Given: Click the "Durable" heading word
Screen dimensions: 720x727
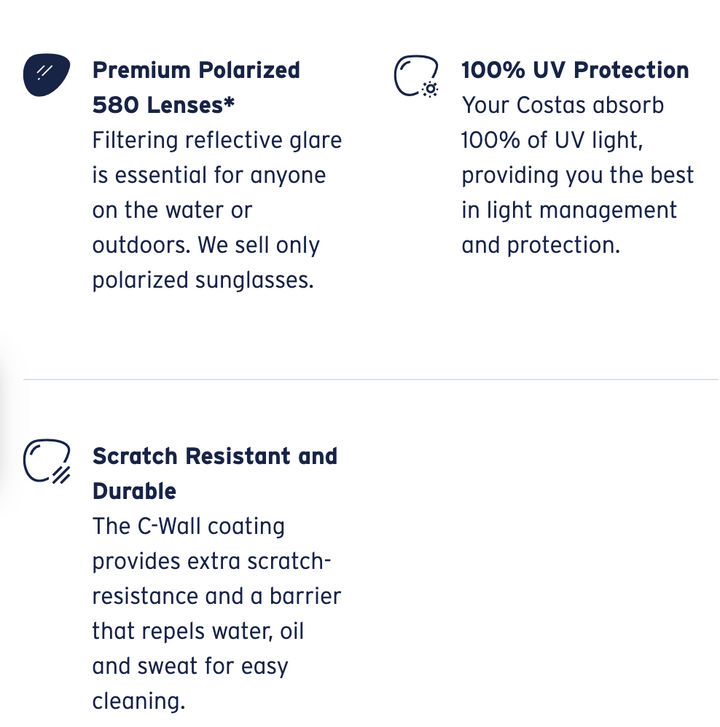Looking at the screenshot, I should tap(134, 491).
